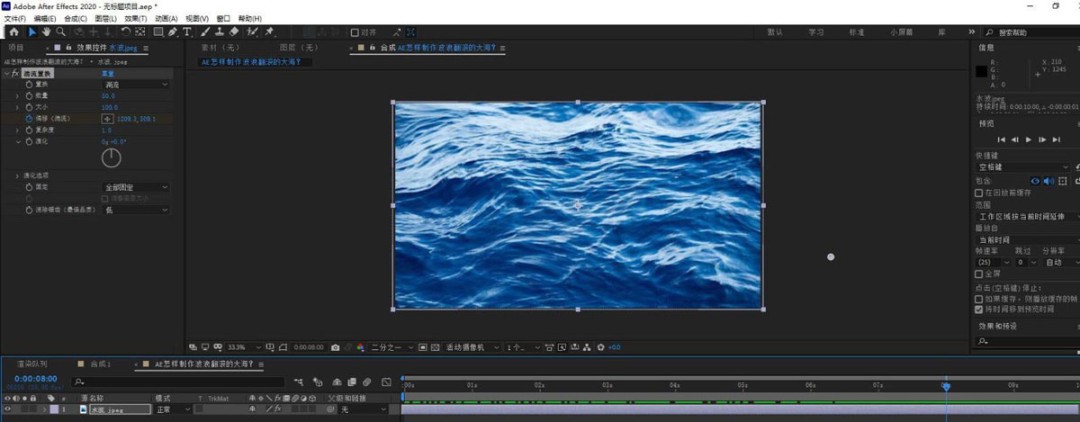Viewport: 1080px width, 422px height.
Task: Toggle visibility eye of 水波.jpeg layer
Action: pyautogui.click(x=8, y=410)
